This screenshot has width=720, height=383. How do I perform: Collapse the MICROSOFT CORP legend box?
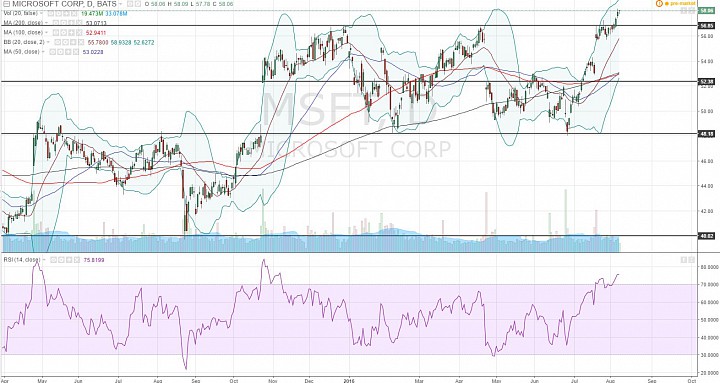pos(6,4)
